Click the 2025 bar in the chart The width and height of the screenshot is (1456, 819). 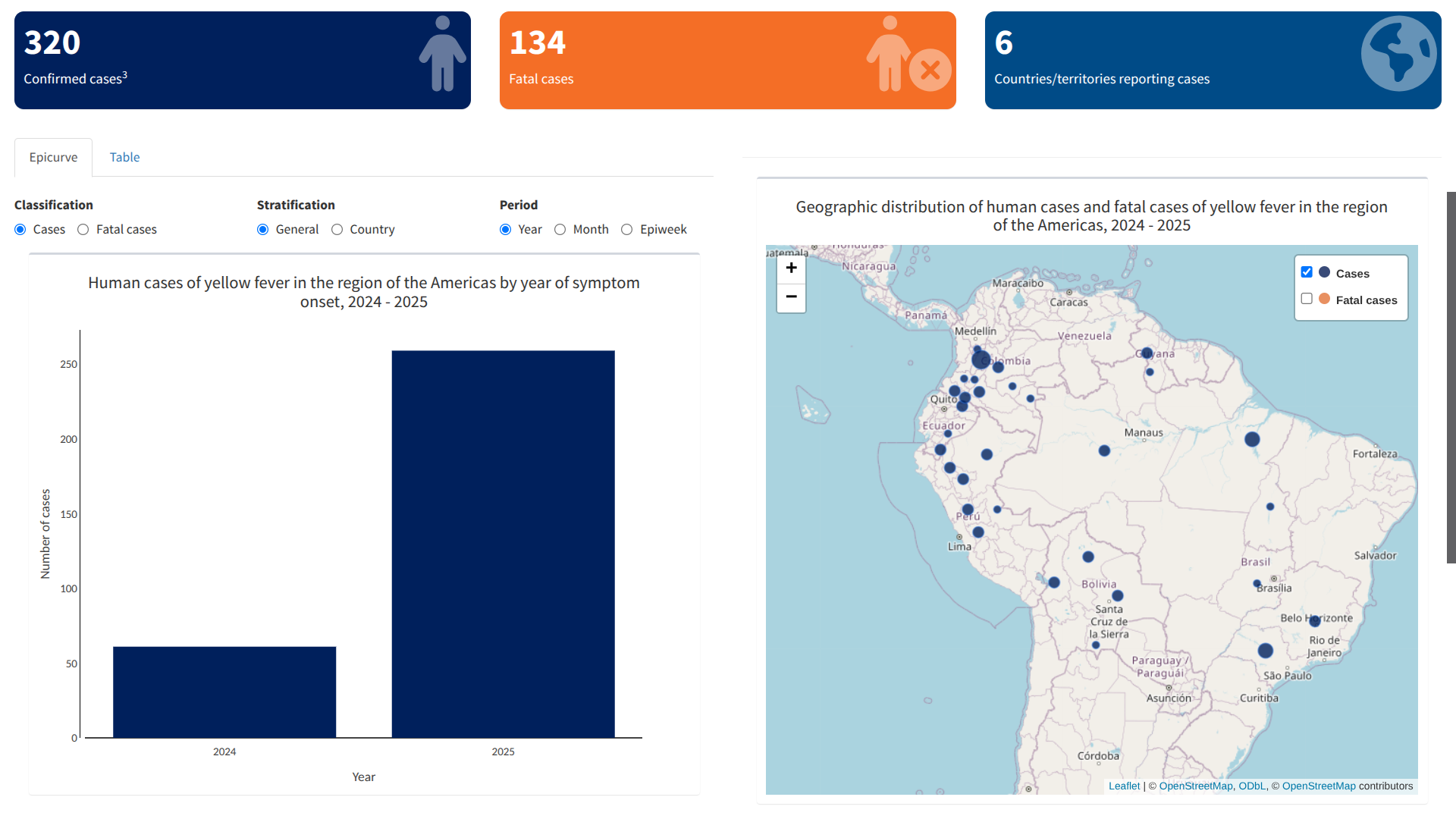503,544
